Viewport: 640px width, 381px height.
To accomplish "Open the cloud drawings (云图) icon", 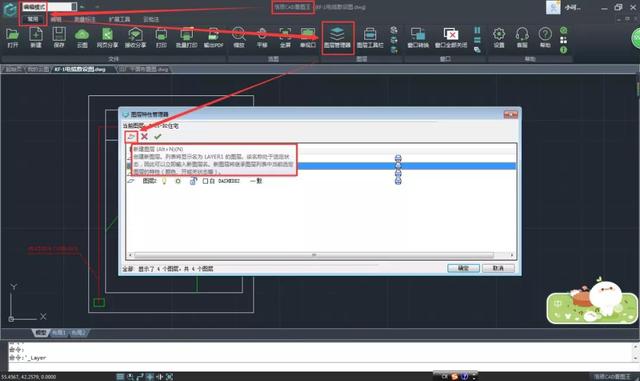I will [x=82, y=37].
